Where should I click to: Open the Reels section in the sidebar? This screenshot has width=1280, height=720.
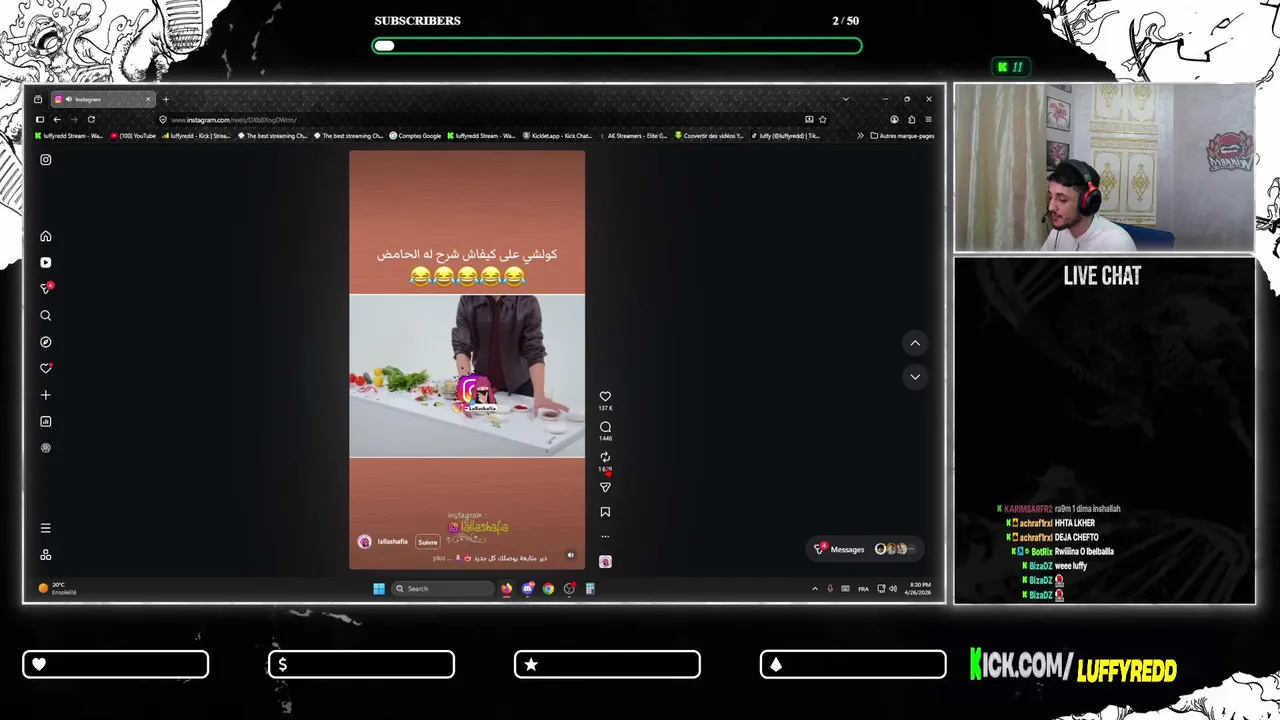pyautogui.click(x=45, y=262)
